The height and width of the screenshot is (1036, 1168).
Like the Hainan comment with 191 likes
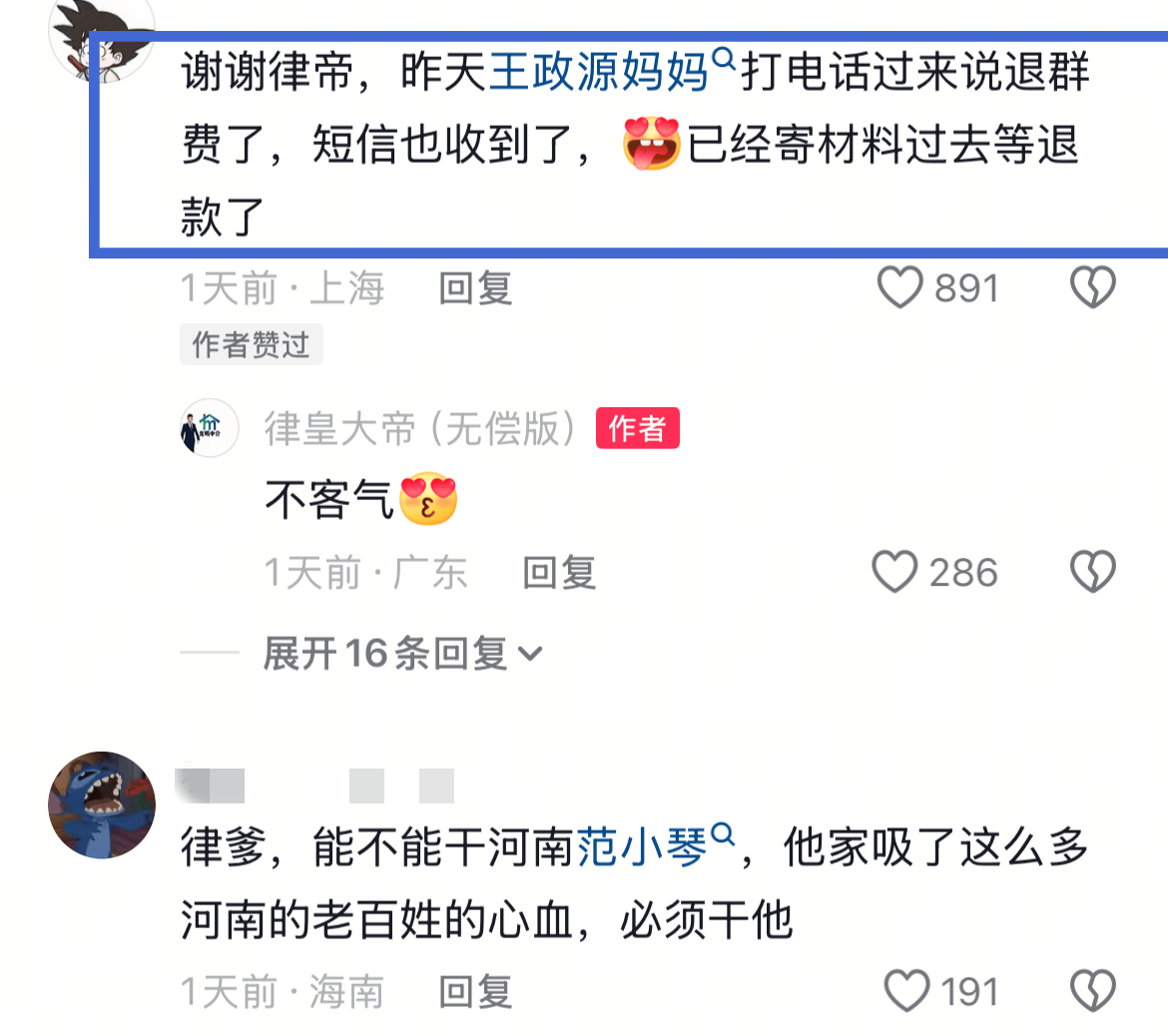906,990
